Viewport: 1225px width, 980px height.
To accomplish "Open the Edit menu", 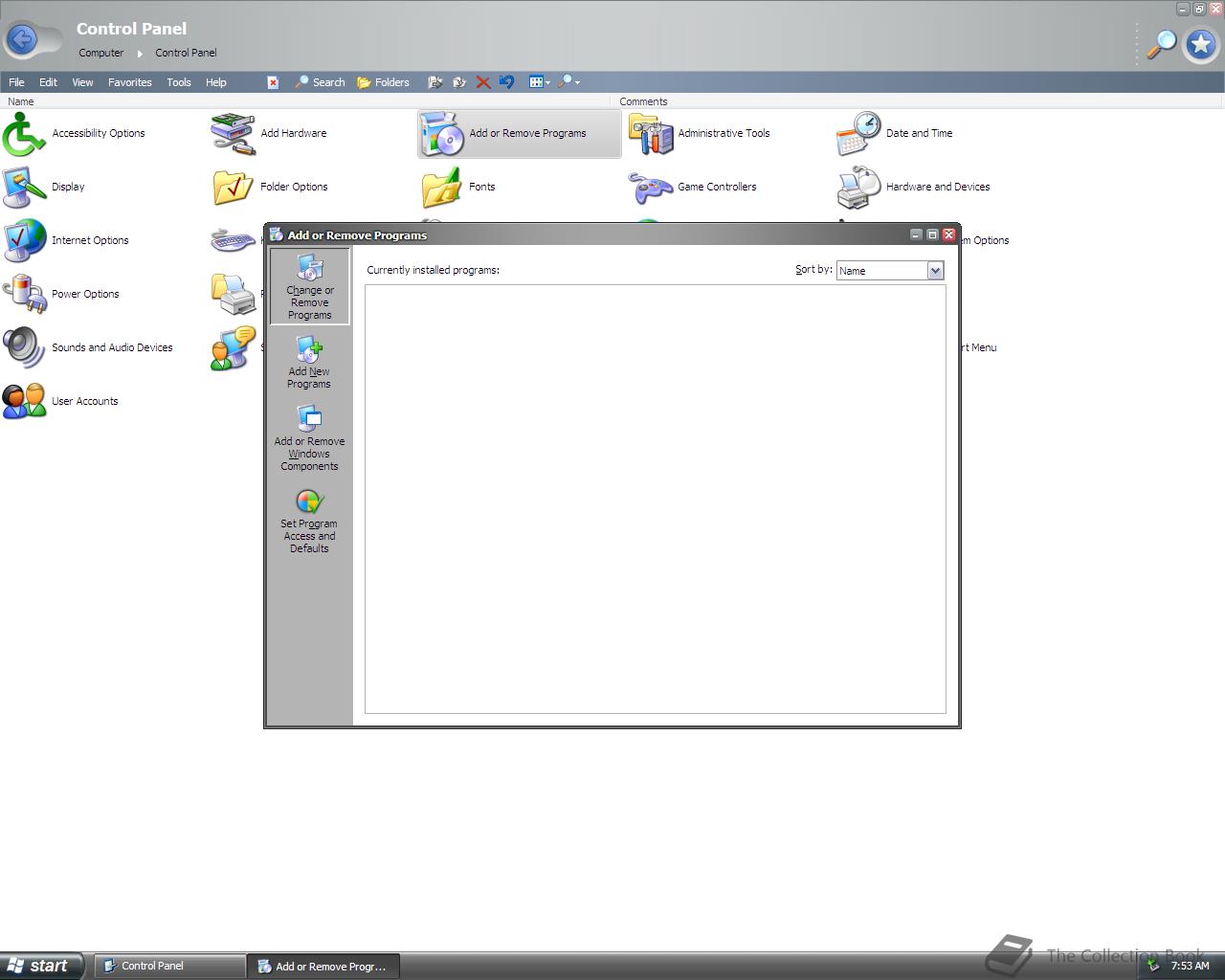I will (48, 82).
